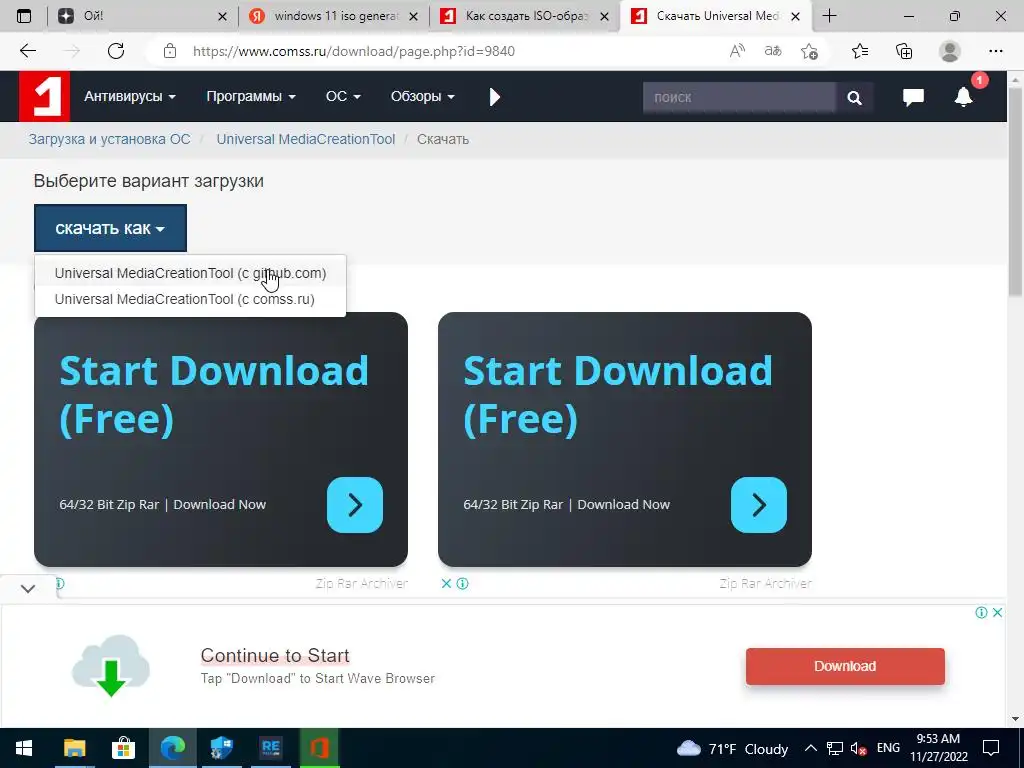Close the right ad with the X icon

[x=446, y=583]
